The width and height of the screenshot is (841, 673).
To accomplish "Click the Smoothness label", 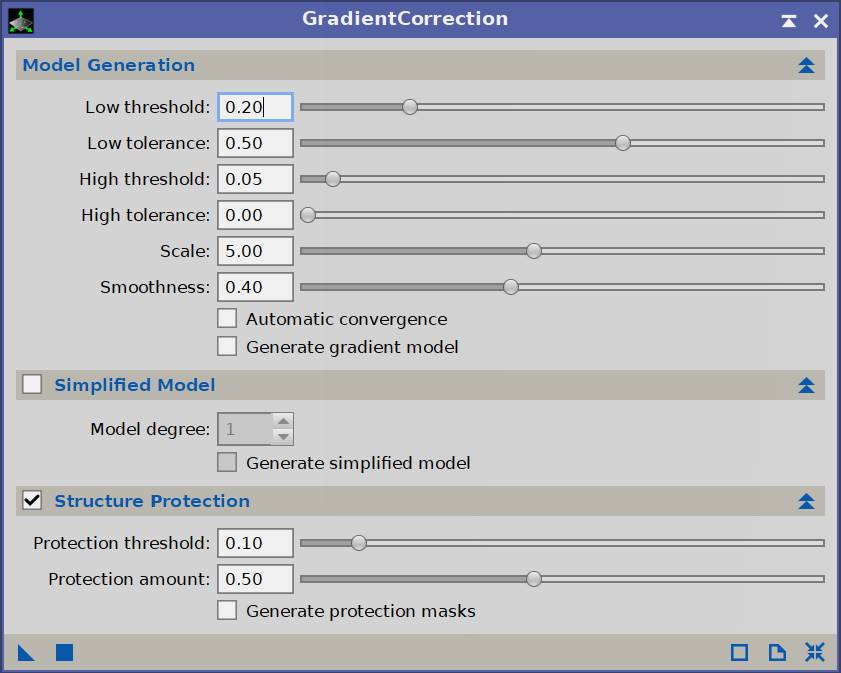I will point(155,287).
